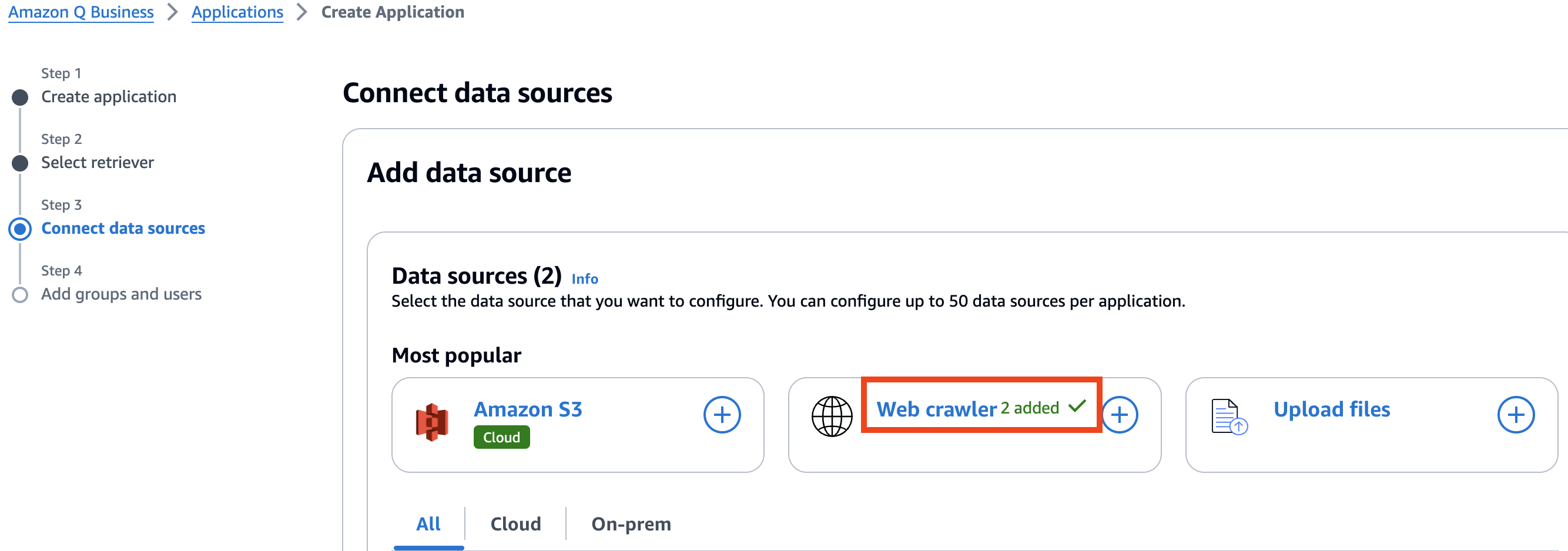
Task: Click the green Cloud badge under Amazon S3
Action: (x=501, y=436)
